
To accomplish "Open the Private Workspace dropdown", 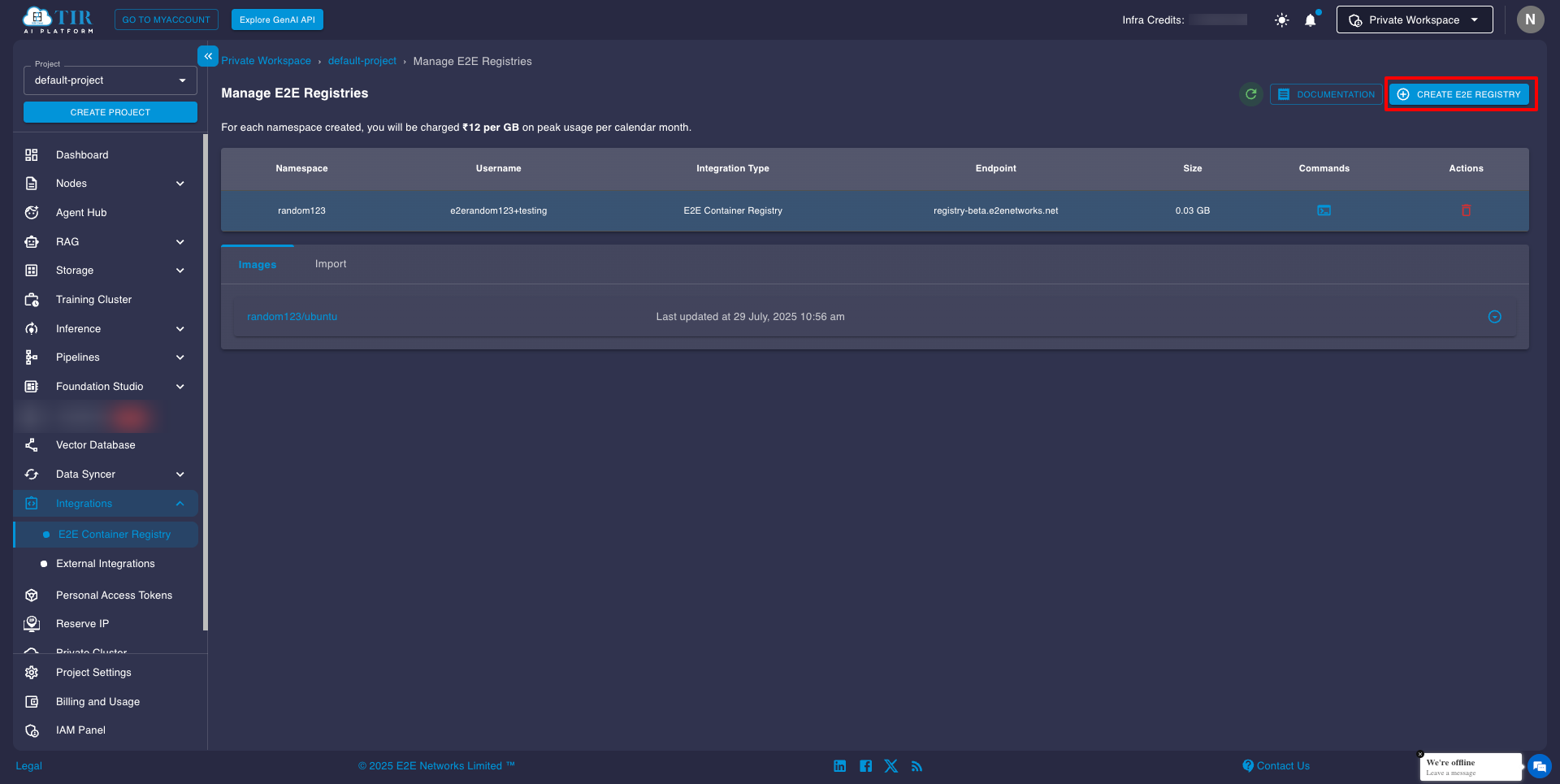I will (x=1414, y=19).
